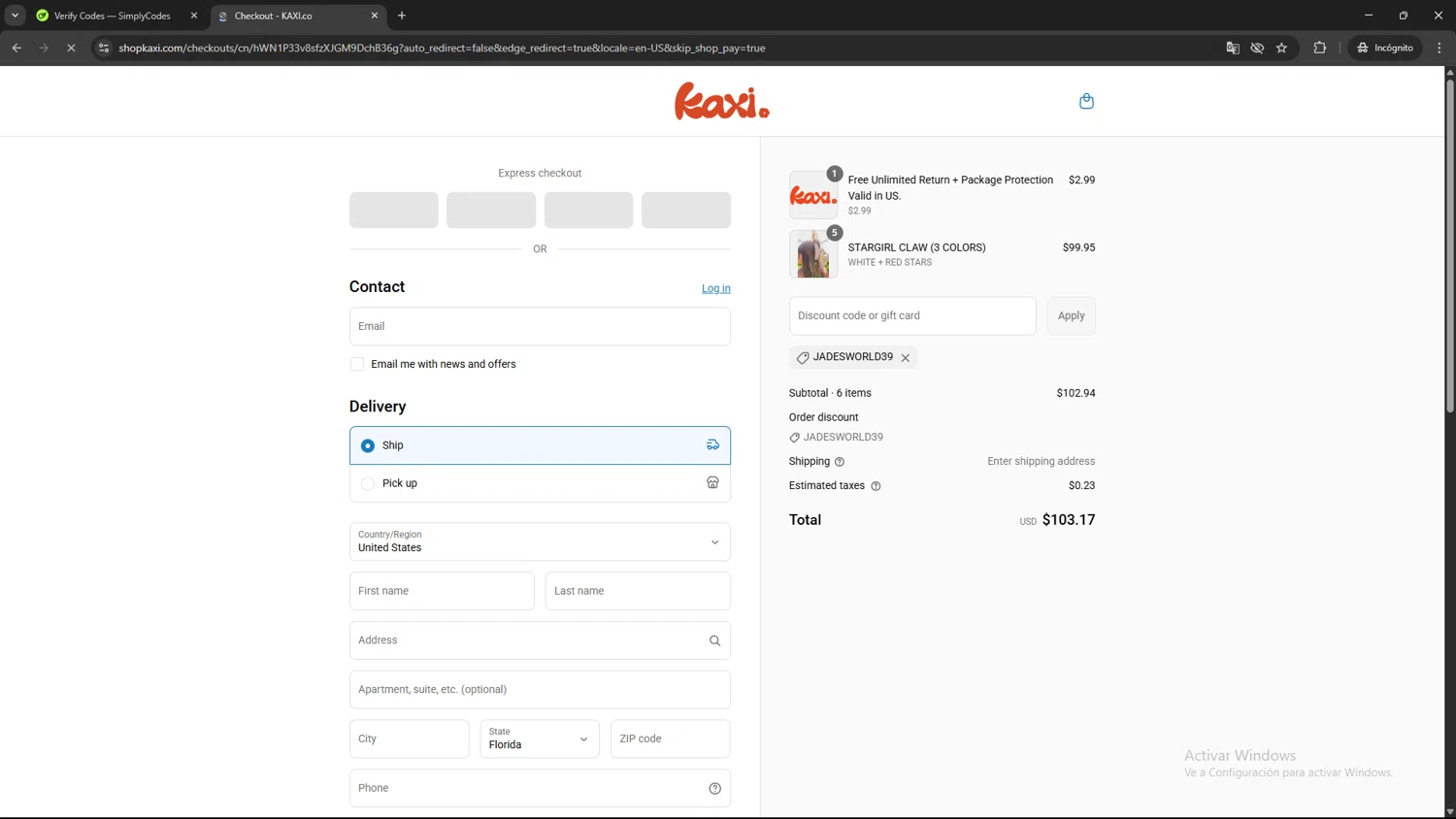This screenshot has height=819, width=1456.
Task: Open the browser extensions puzzle icon
Action: pyautogui.click(x=1319, y=48)
